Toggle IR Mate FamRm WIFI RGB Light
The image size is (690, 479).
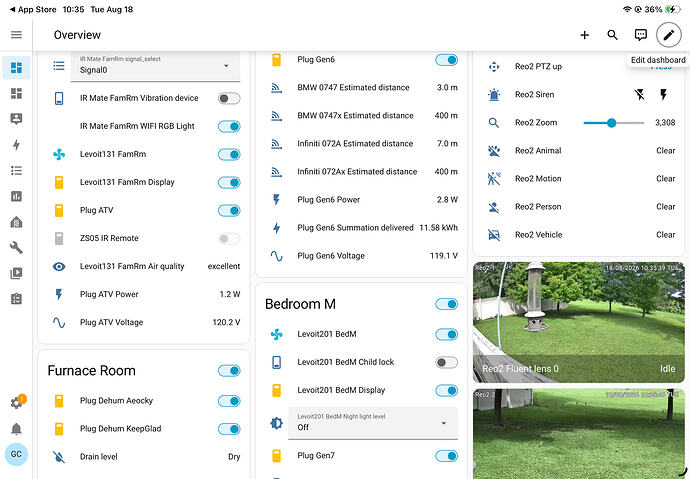(x=229, y=127)
